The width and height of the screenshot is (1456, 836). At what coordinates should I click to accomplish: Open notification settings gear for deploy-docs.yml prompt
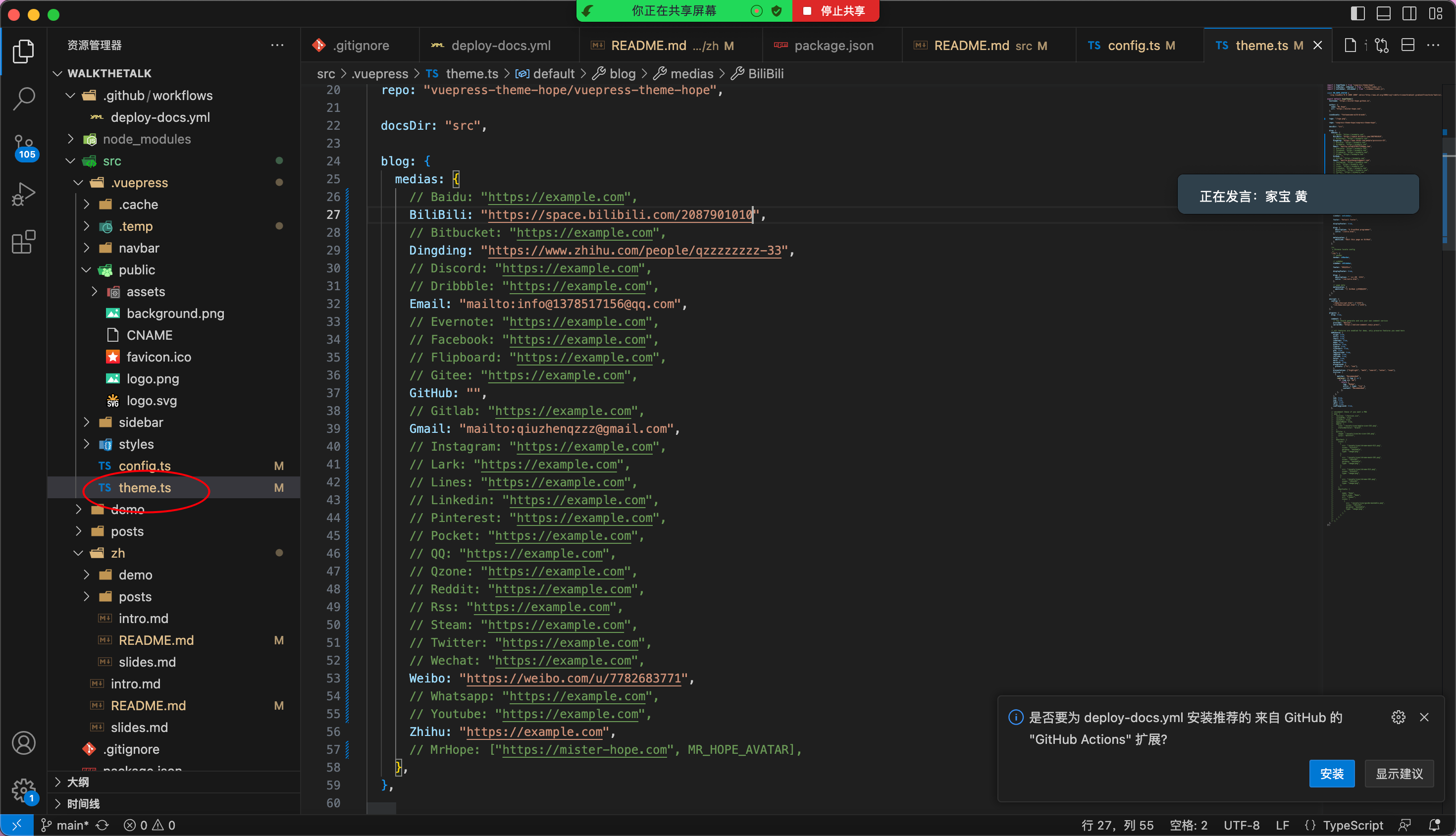1398,717
